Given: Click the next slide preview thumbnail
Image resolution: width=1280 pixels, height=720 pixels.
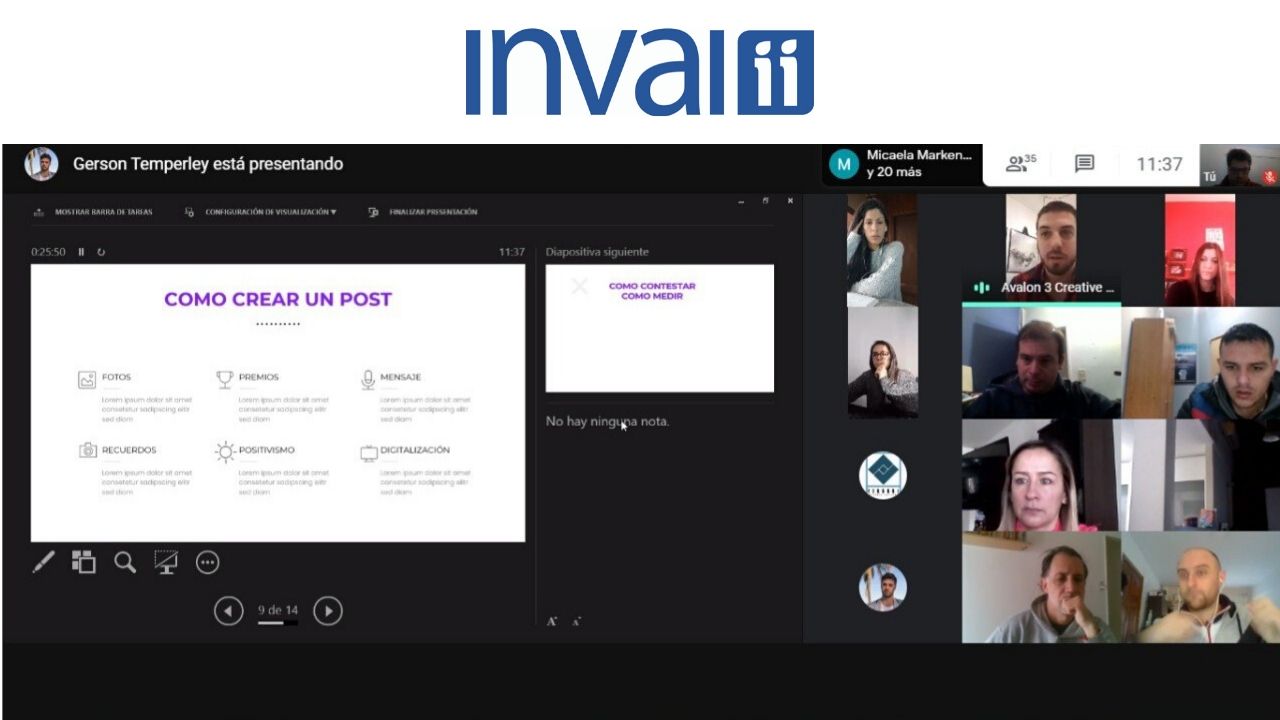Looking at the screenshot, I should point(659,328).
